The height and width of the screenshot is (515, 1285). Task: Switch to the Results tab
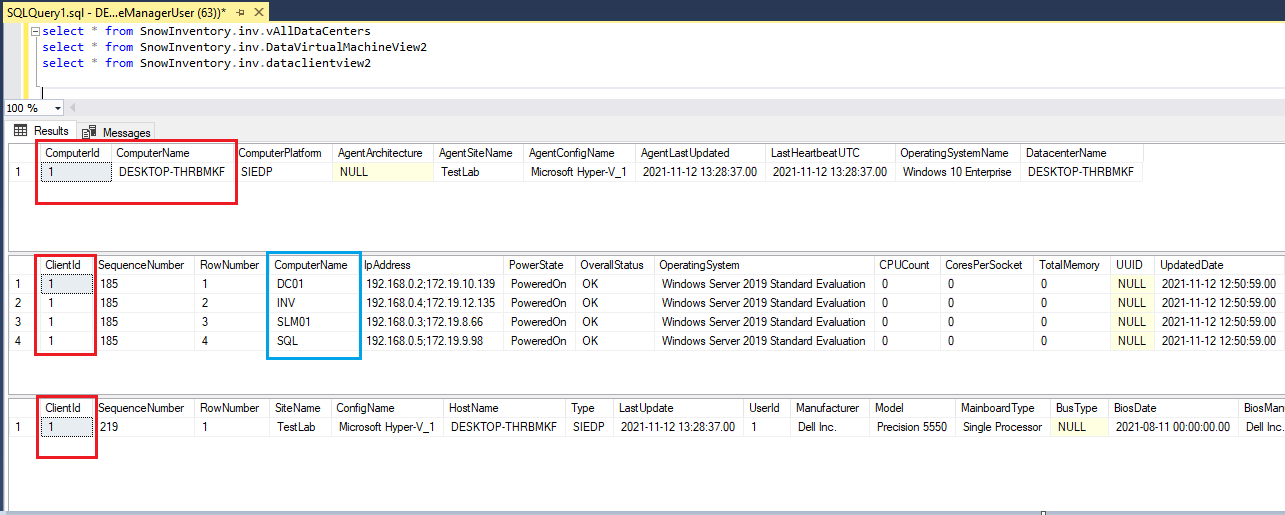(41, 131)
